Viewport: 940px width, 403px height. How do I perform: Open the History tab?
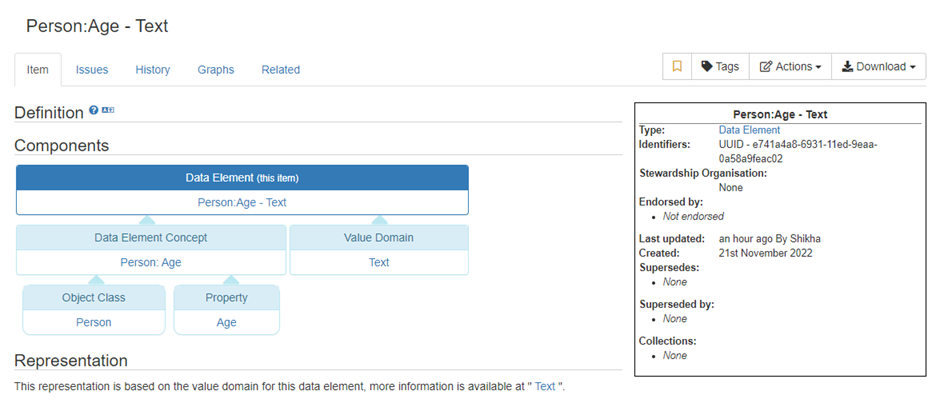pyautogui.click(x=153, y=70)
